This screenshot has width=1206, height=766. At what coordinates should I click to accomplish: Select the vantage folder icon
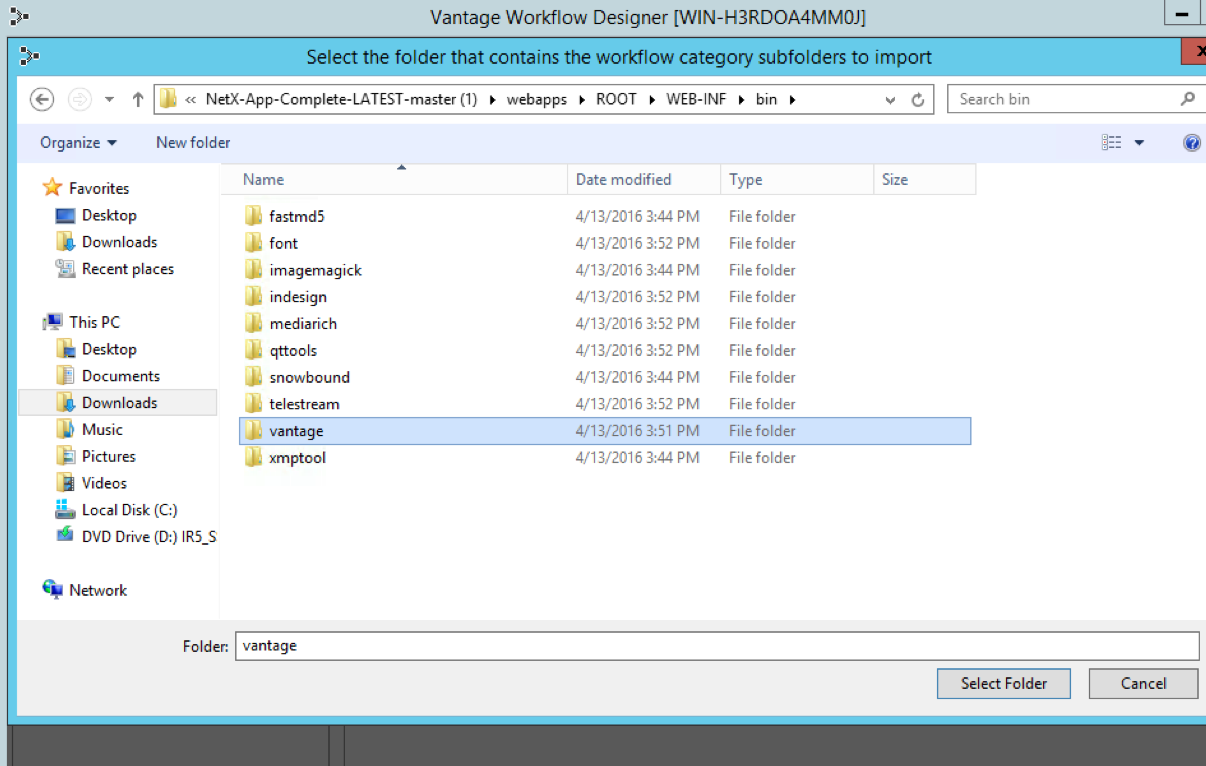(x=254, y=431)
